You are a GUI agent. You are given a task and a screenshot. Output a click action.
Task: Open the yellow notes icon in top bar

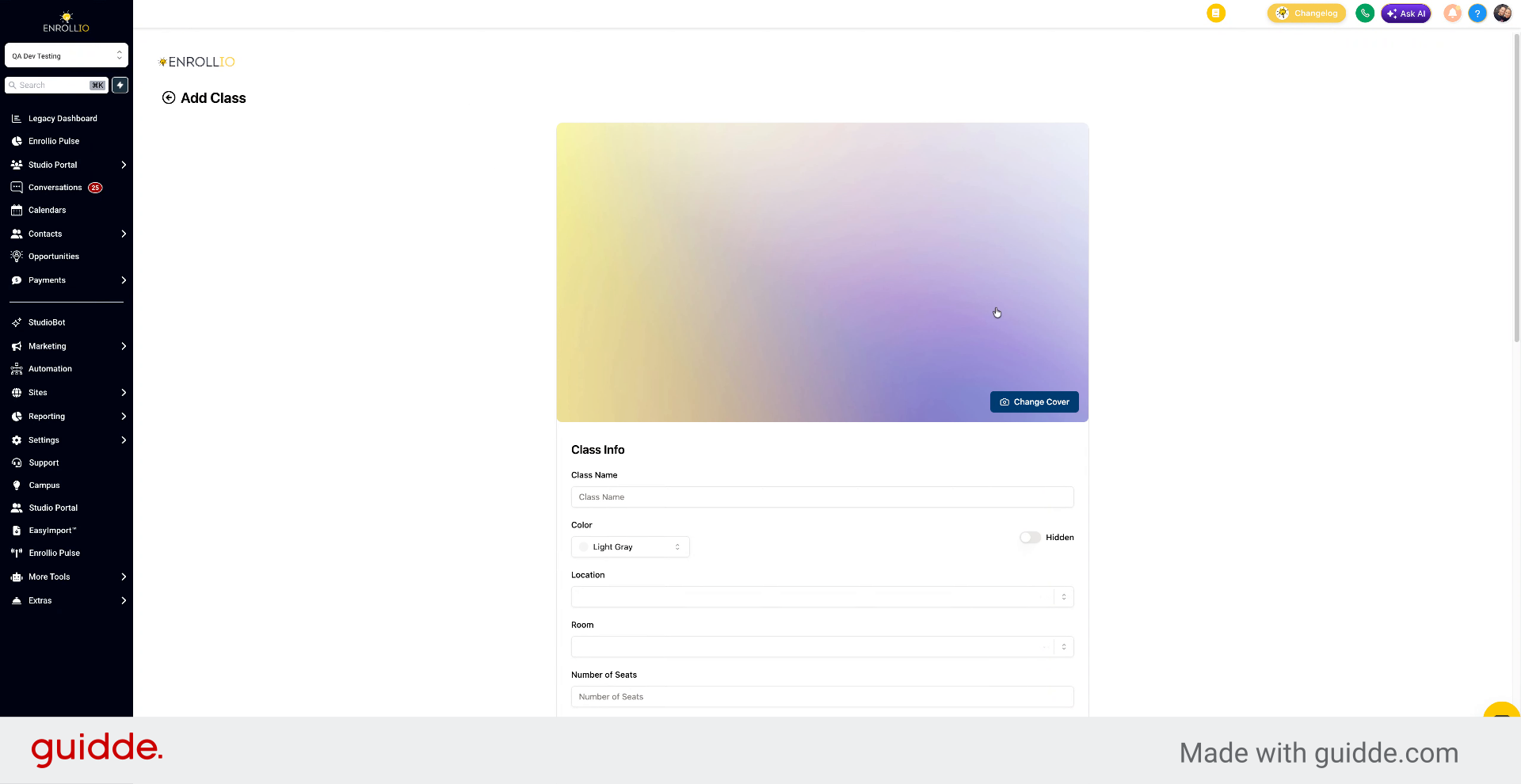point(1216,13)
